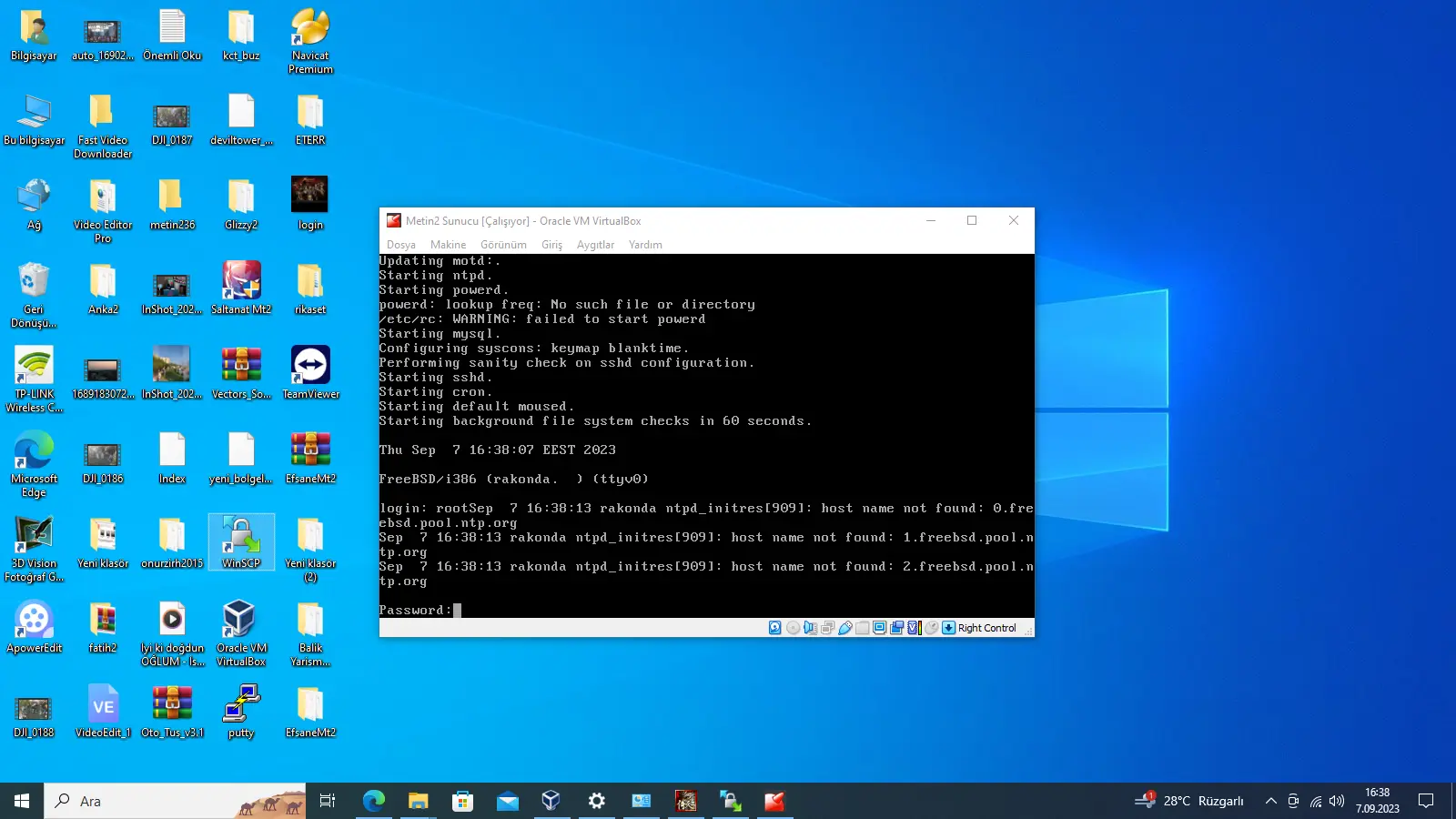Select the Oto_Tus_v3.1 archive icon
Screen dimensions: 1456x819
(172, 712)
